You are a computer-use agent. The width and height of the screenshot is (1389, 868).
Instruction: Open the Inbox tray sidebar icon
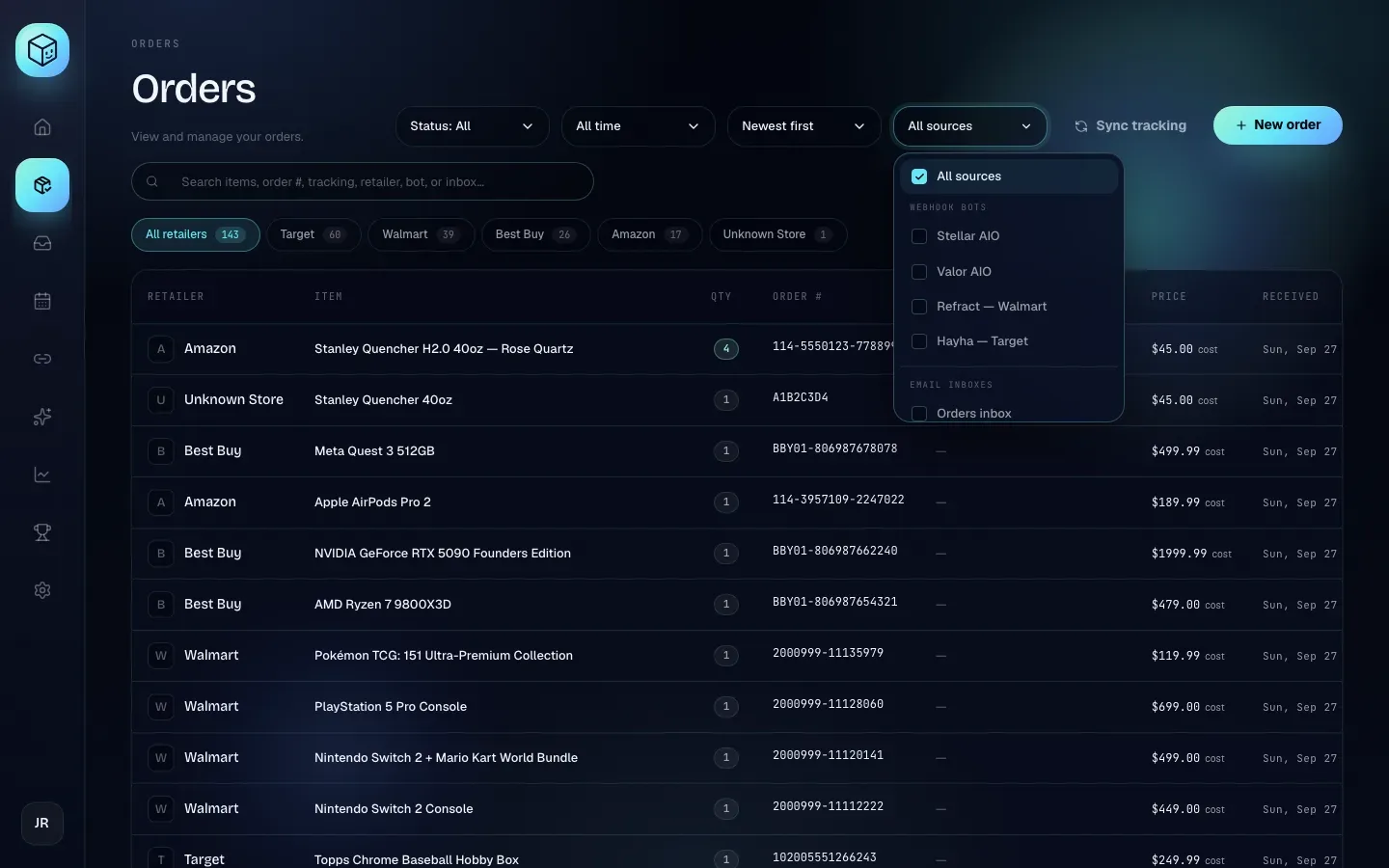click(x=42, y=243)
